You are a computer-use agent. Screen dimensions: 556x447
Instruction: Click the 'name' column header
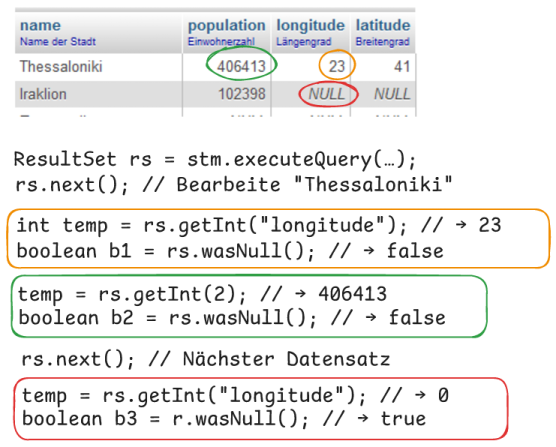point(40,25)
